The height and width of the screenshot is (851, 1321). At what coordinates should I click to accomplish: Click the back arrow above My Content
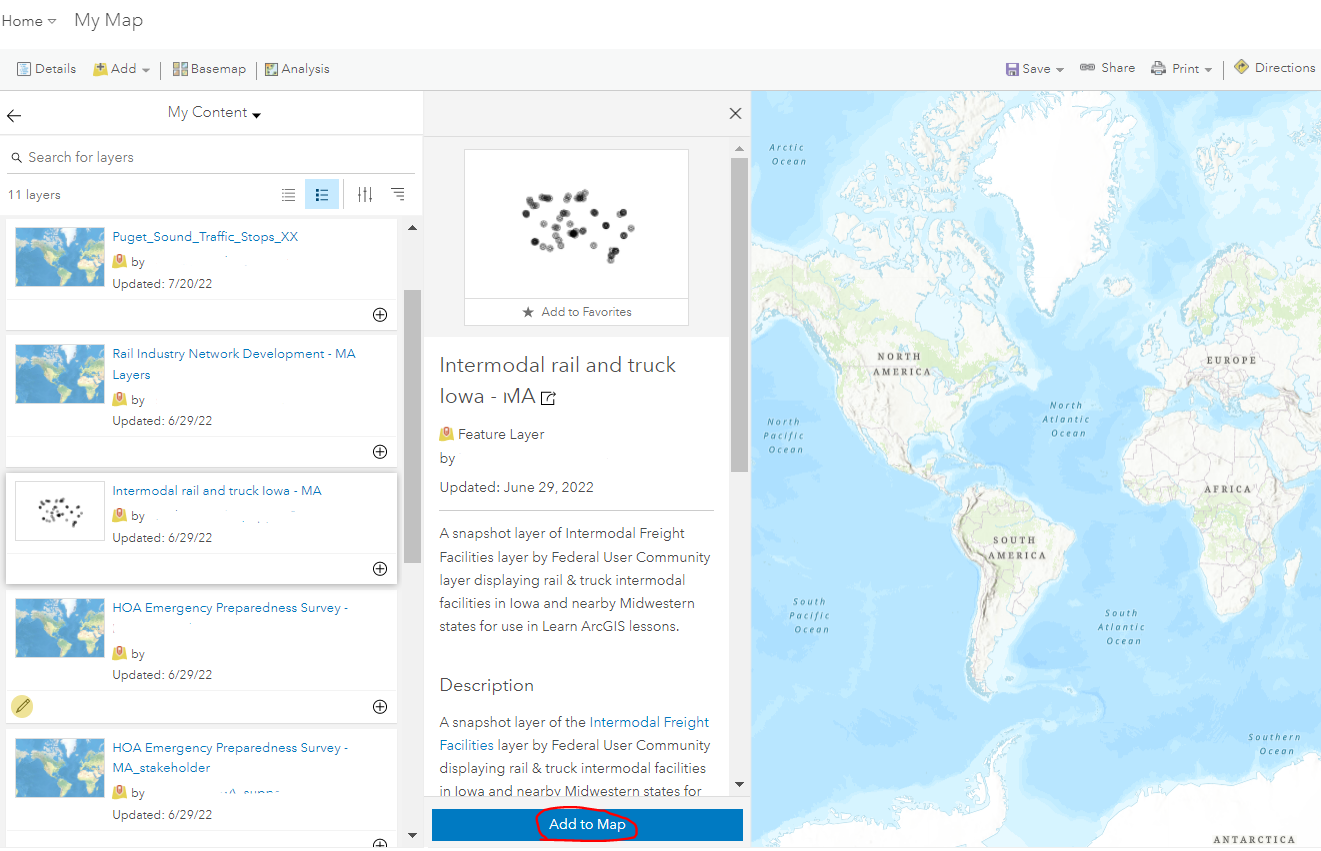click(14, 115)
